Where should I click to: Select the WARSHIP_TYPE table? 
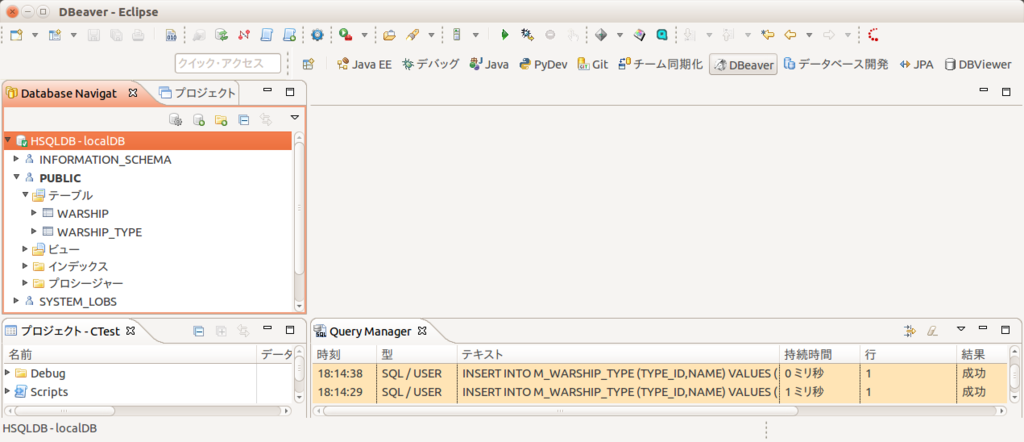(99, 232)
